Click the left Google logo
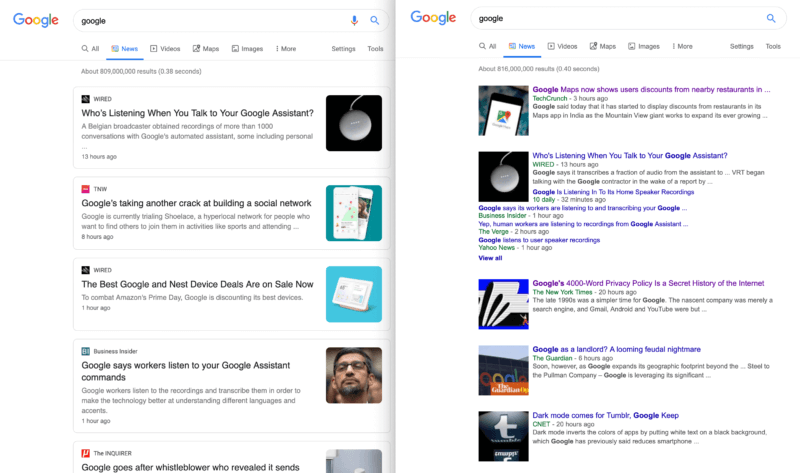This screenshot has width=800, height=473. point(36,20)
